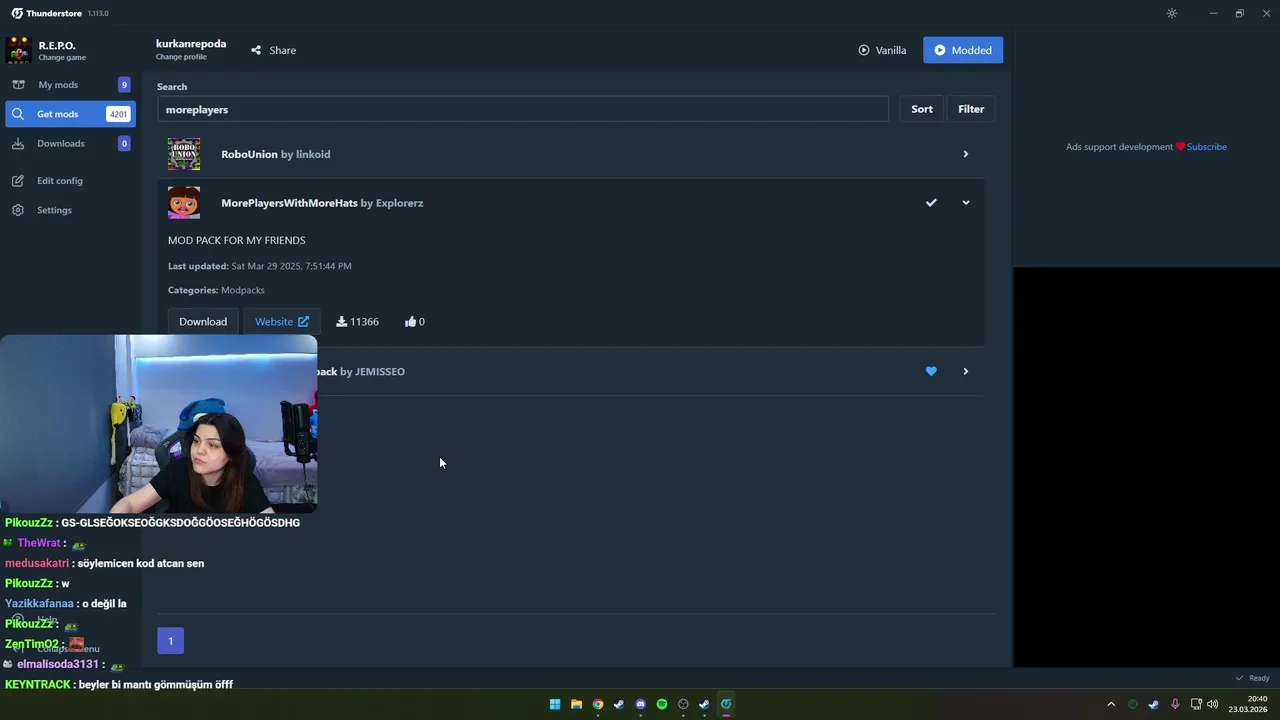This screenshot has height=720, width=1280.
Task: Click the Downloads count badge 0
Action: coord(124,144)
